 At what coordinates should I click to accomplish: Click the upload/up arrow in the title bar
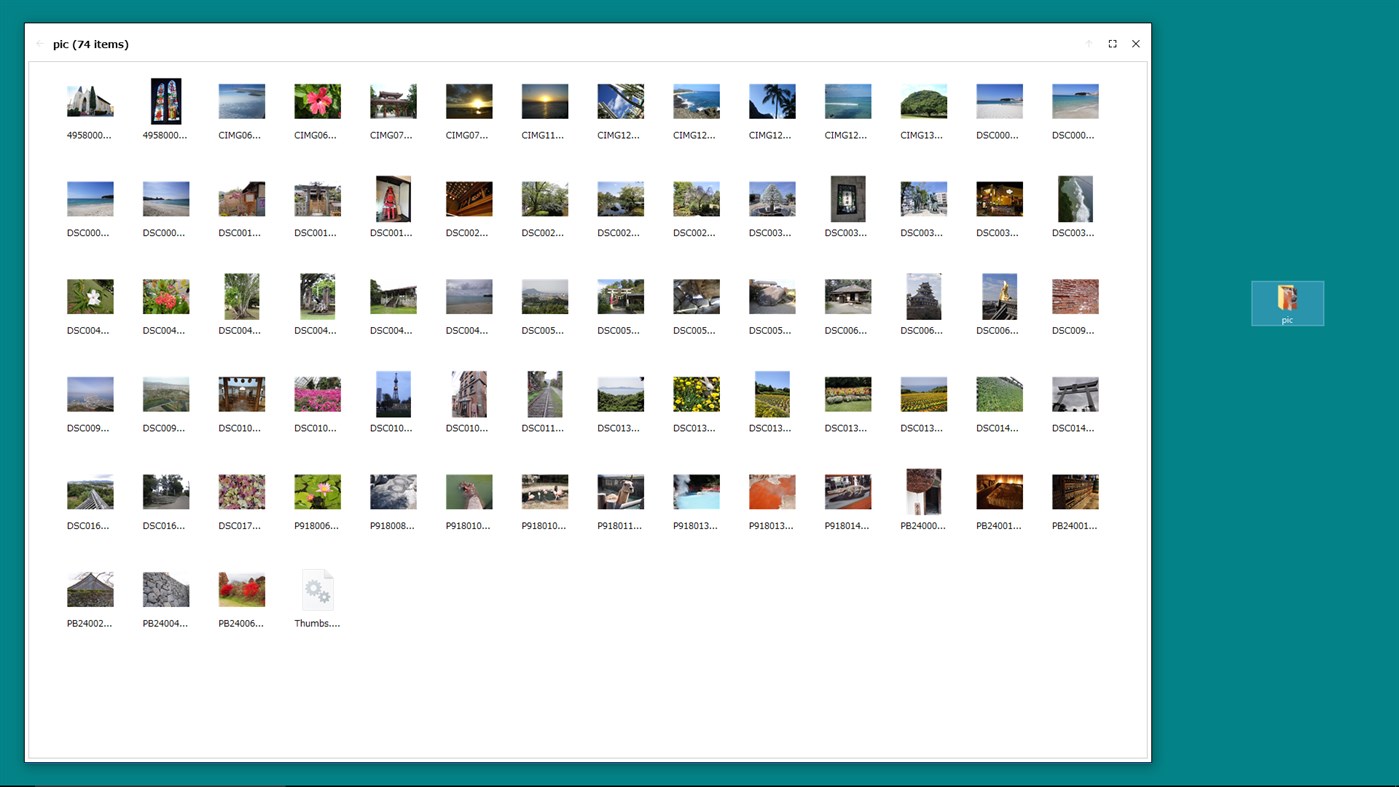[x=1088, y=43]
